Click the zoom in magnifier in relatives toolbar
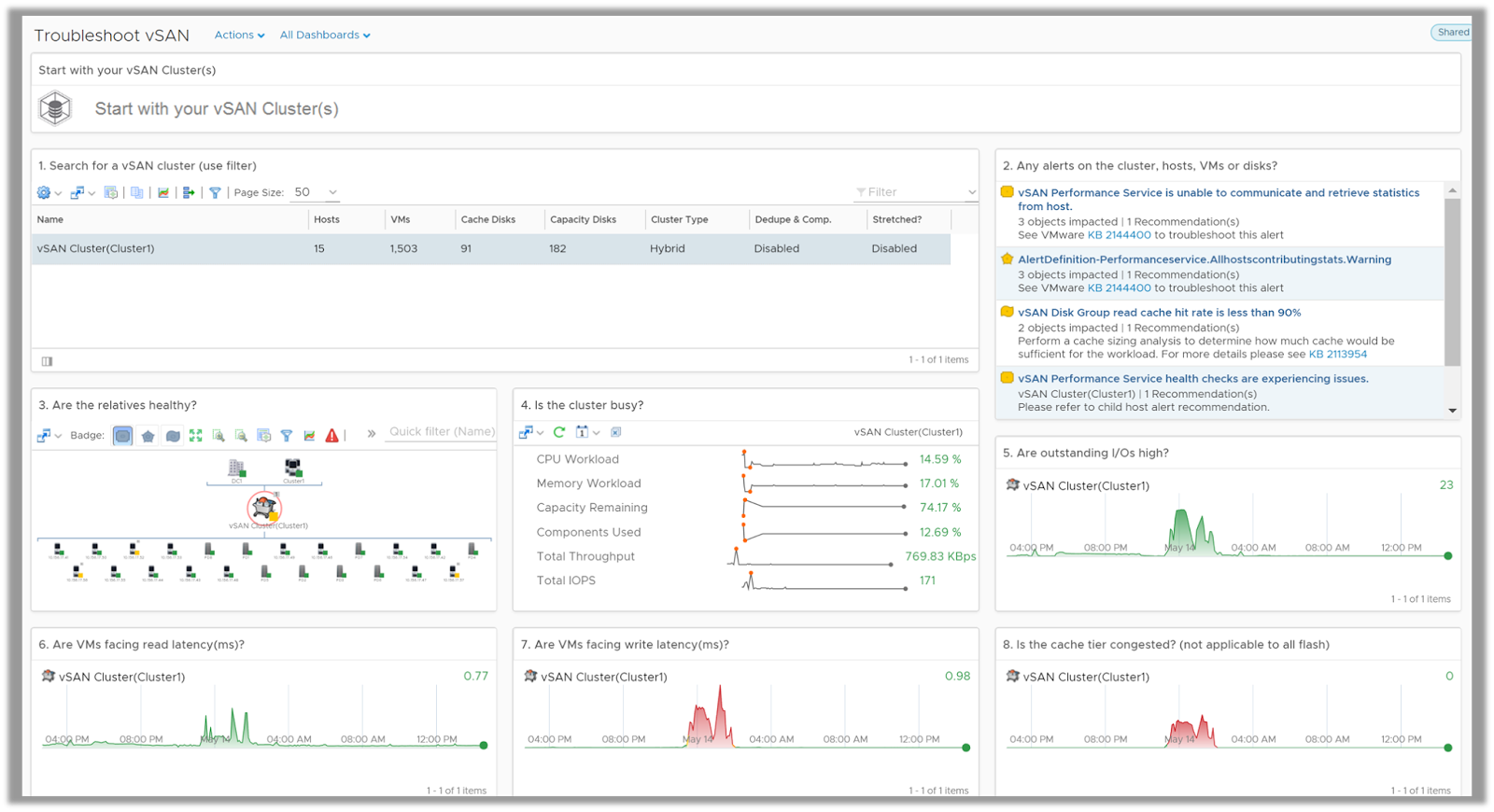 click(218, 436)
